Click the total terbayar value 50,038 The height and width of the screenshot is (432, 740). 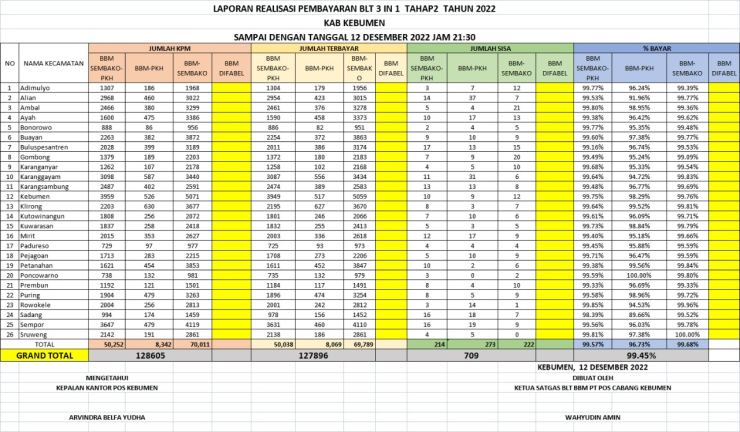pos(274,345)
